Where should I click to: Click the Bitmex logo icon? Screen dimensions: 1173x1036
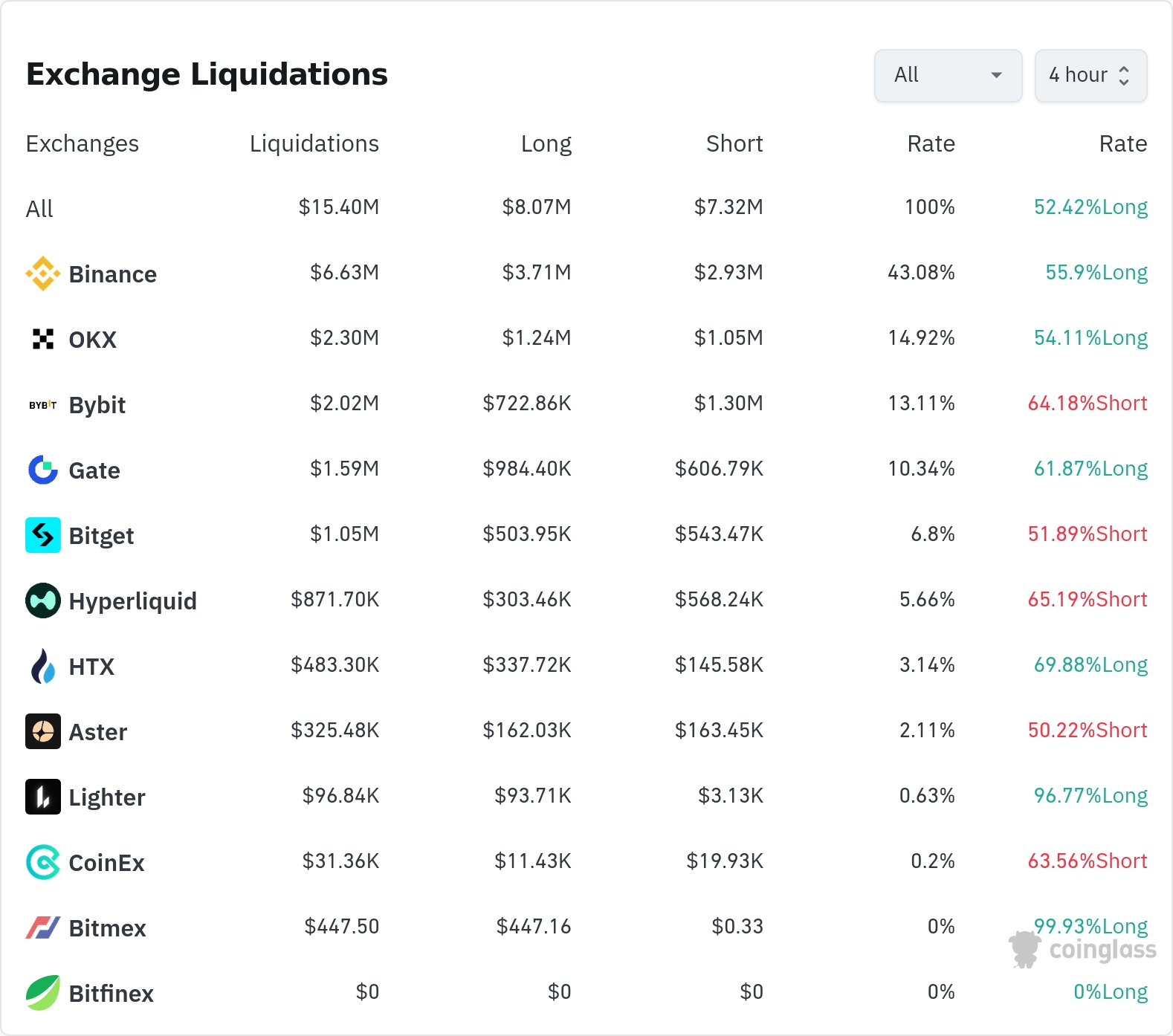(x=43, y=927)
